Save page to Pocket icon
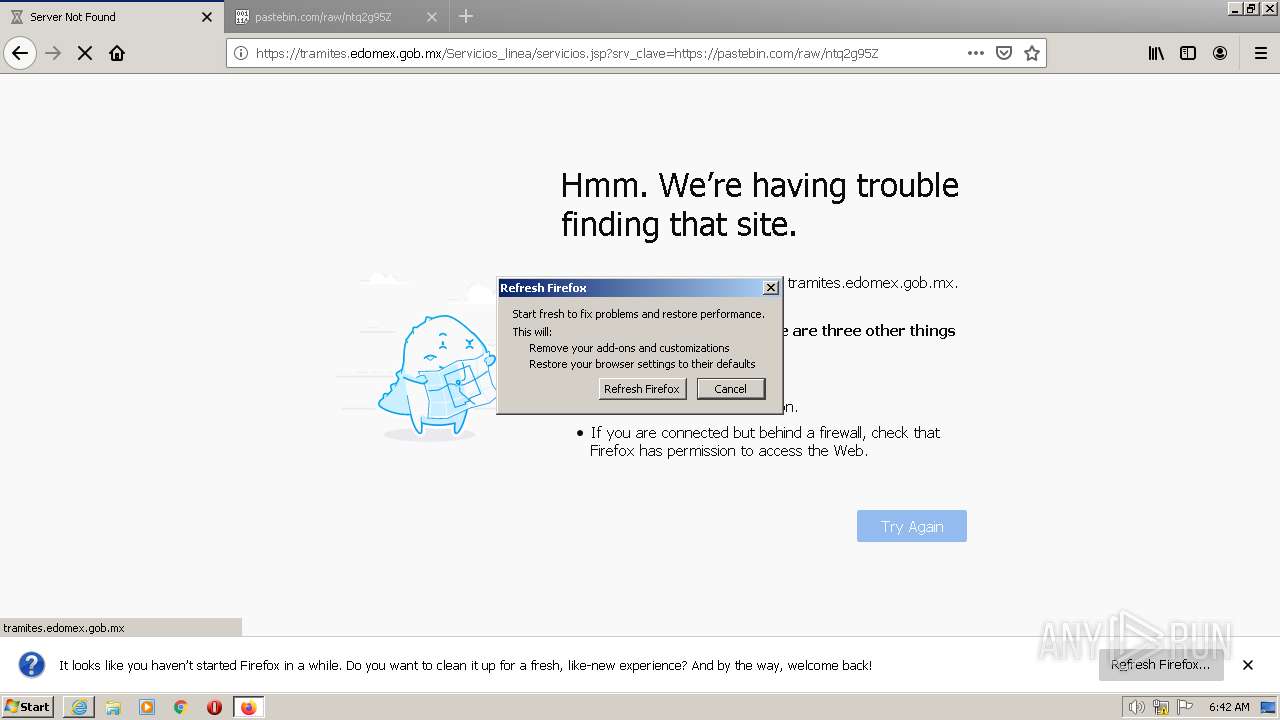Viewport: 1280px width, 720px height. (x=1004, y=53)
